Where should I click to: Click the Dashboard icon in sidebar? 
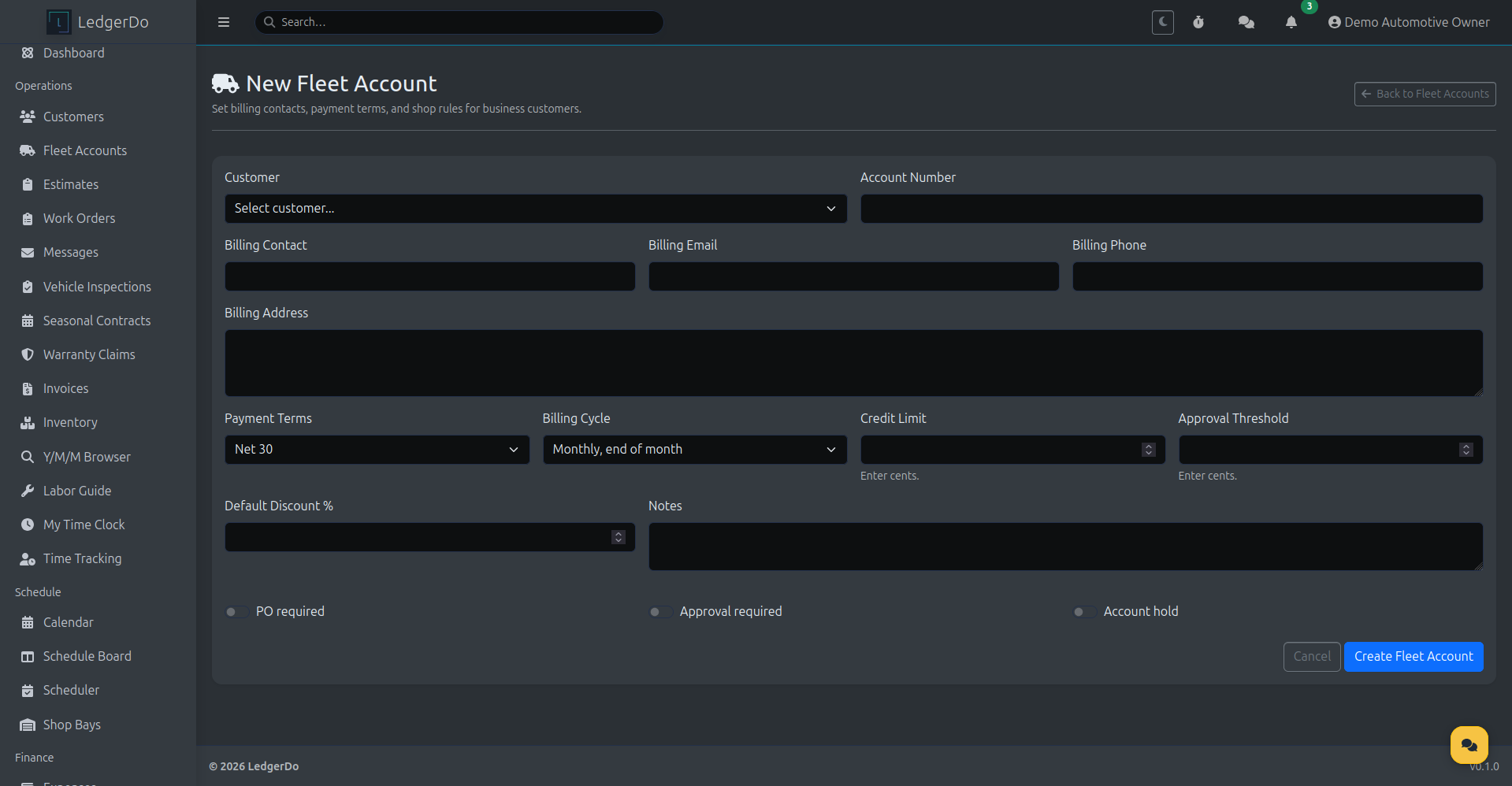point(28,53)
